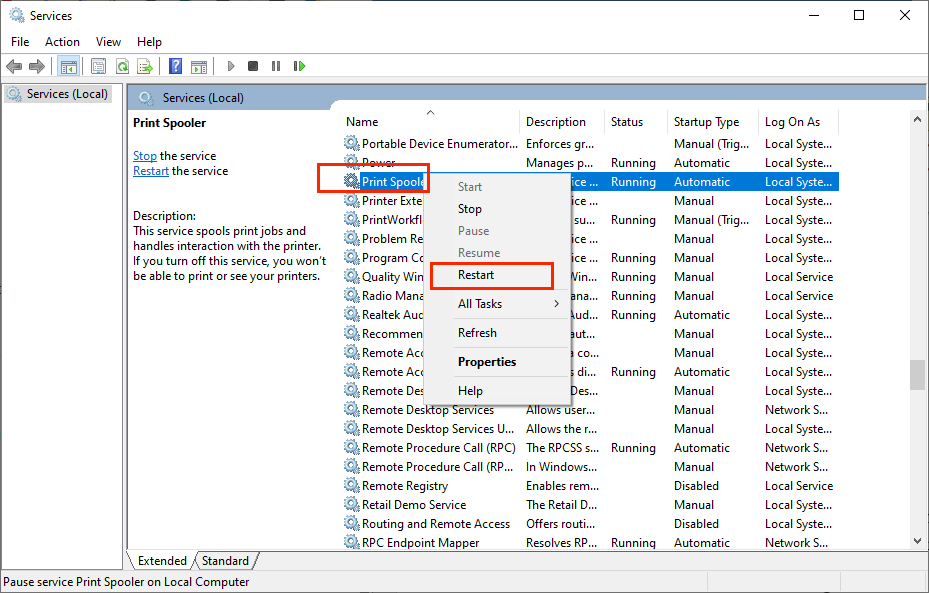Click gear icon of Remote Desktop Services

(352, 410)
